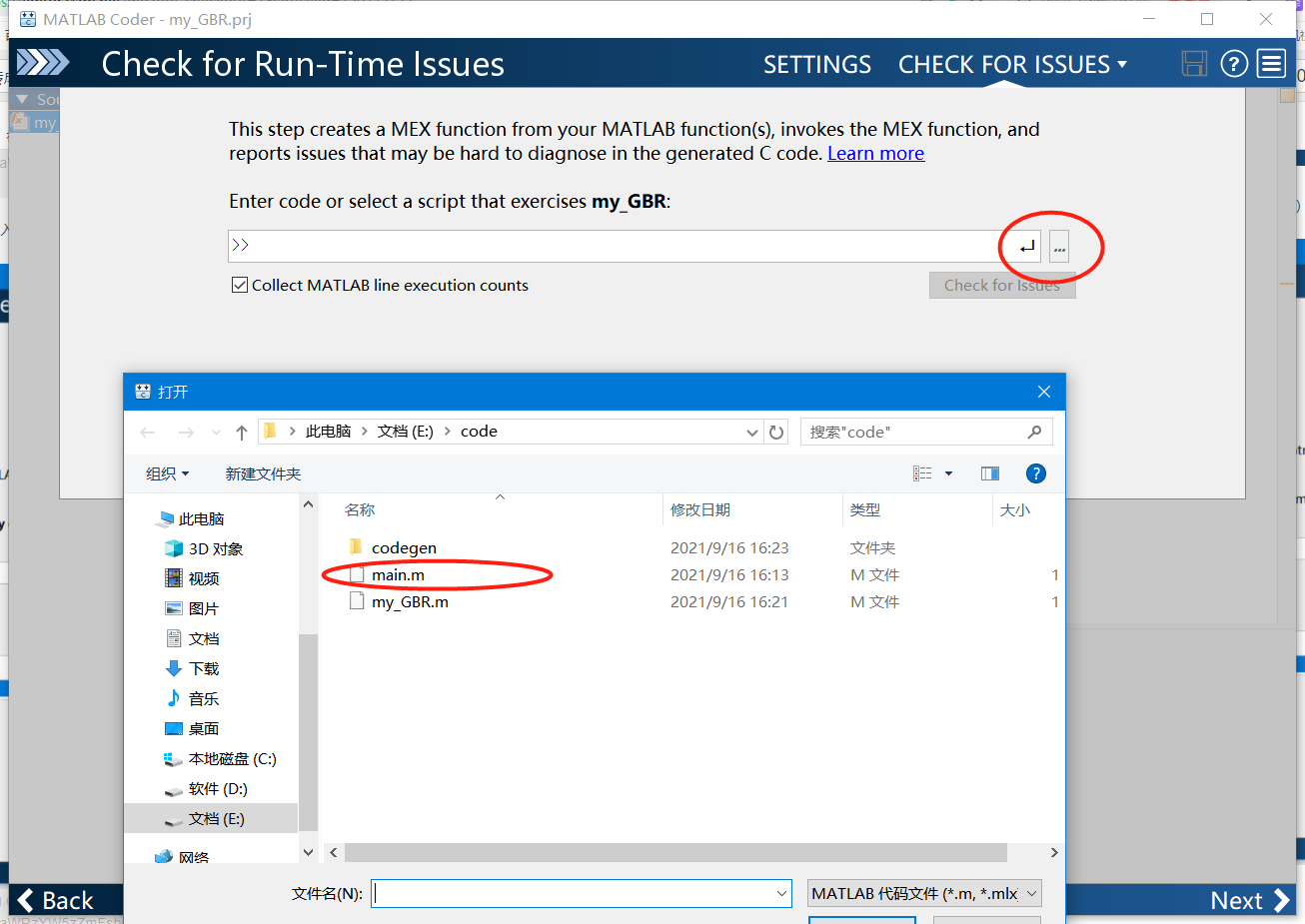The height and width of the screenshot is (924, 1305).
Task: Click the Learn more link
Action: (875, 153)
